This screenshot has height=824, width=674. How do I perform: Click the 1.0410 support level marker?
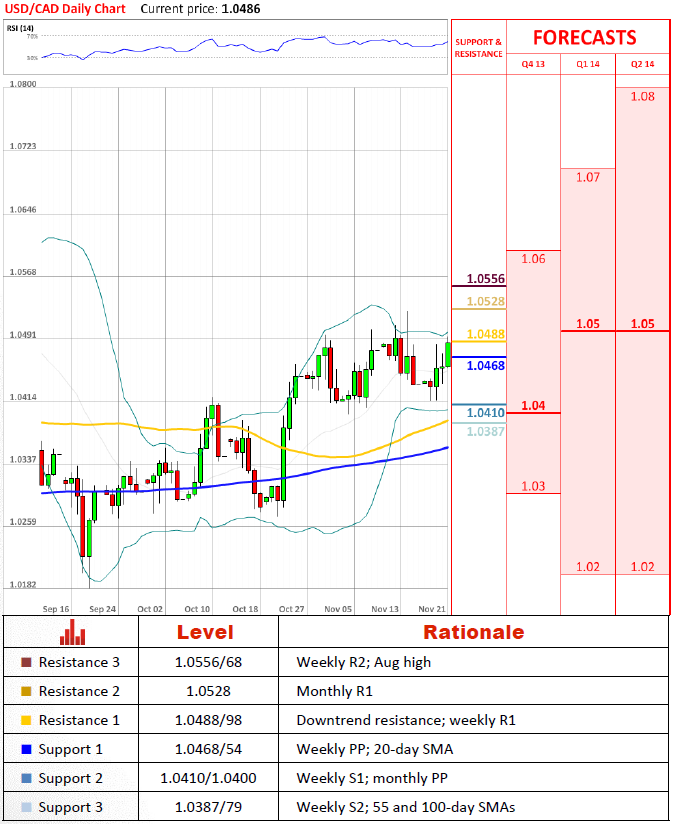click(x=486, y=412)
